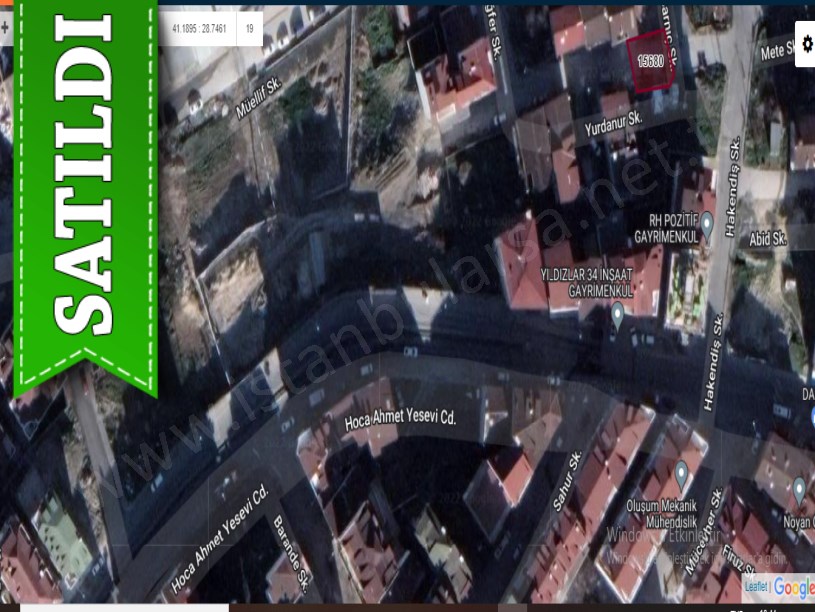Open the map settings gear icon
This screenshot has width=815, height=612.
click(807, 45)
